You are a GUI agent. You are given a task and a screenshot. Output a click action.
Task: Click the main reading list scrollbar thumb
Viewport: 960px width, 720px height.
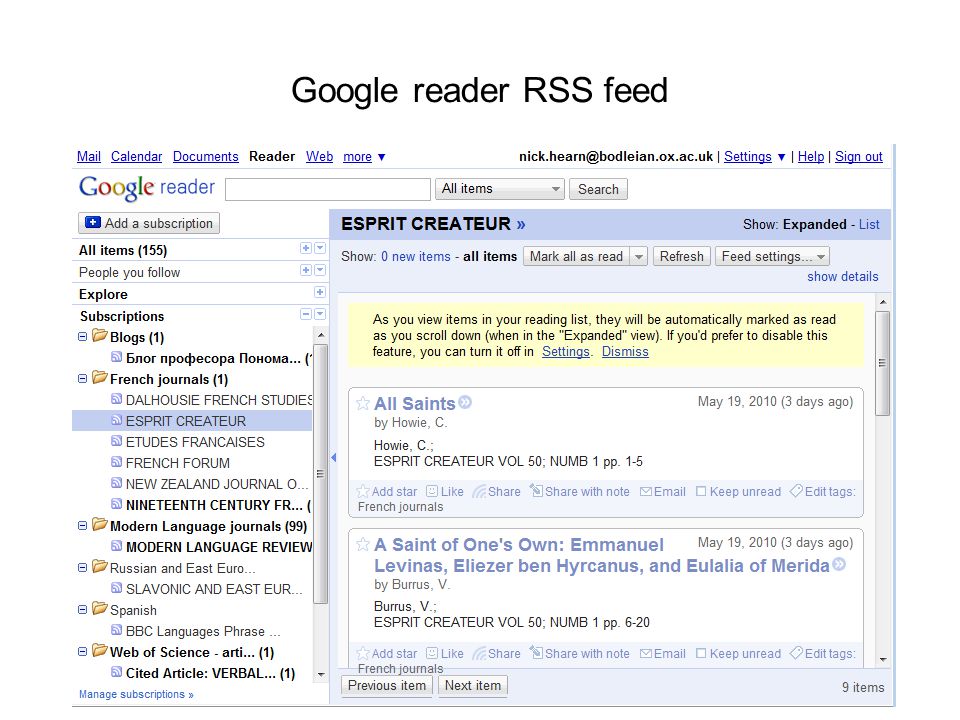(882, 364)
